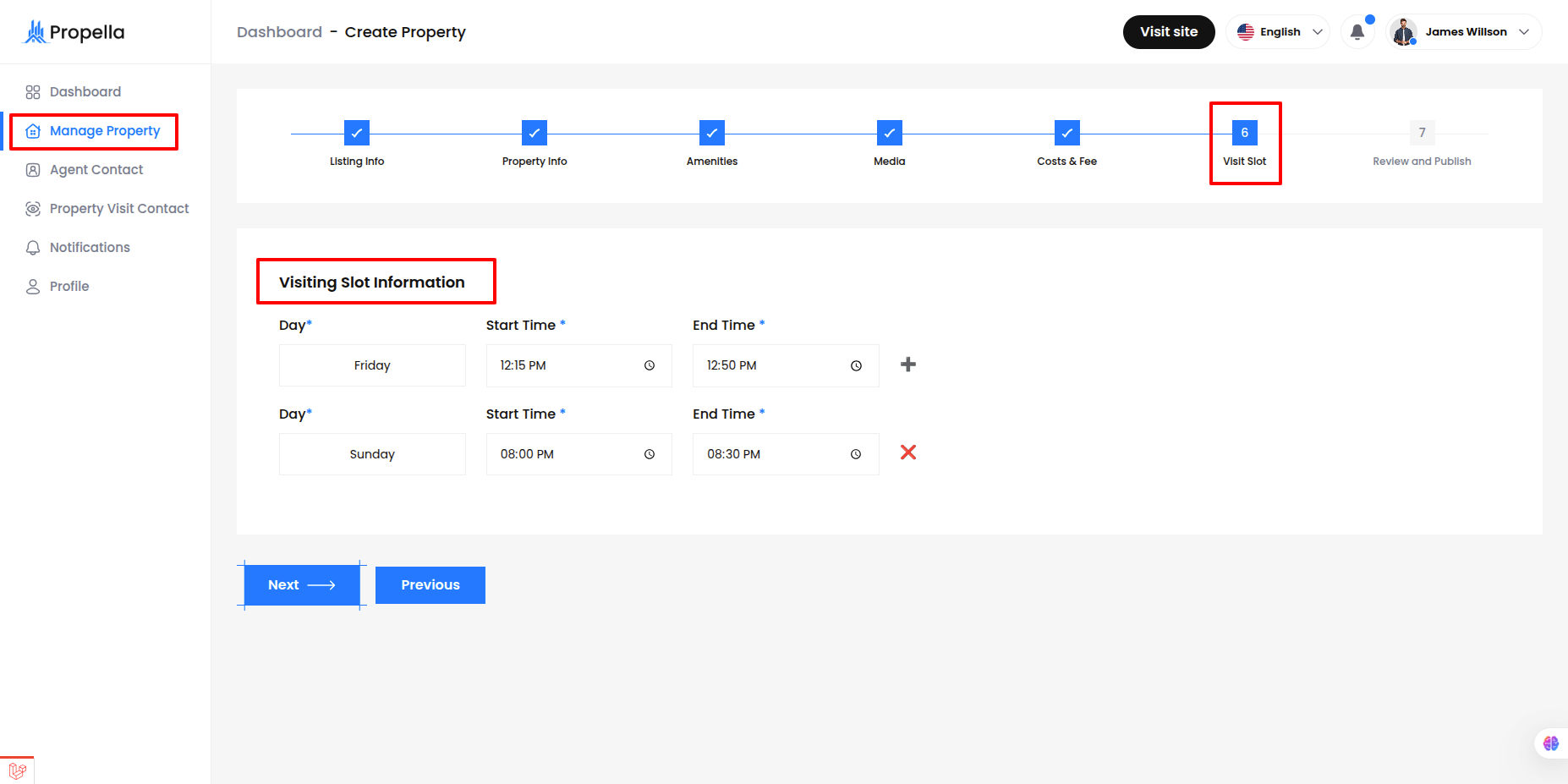
Task: Click the Dashboard breadcrumb link
Action: (279, 32)
